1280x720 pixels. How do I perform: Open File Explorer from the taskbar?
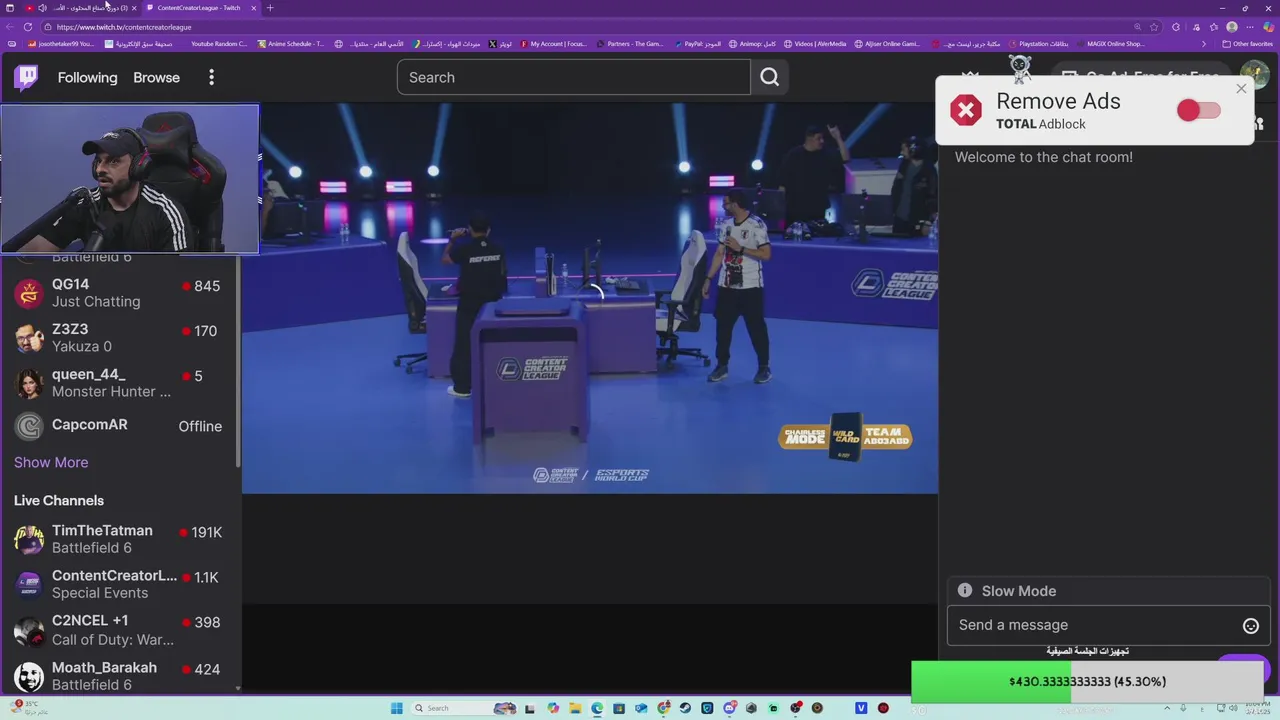[575, 708]
